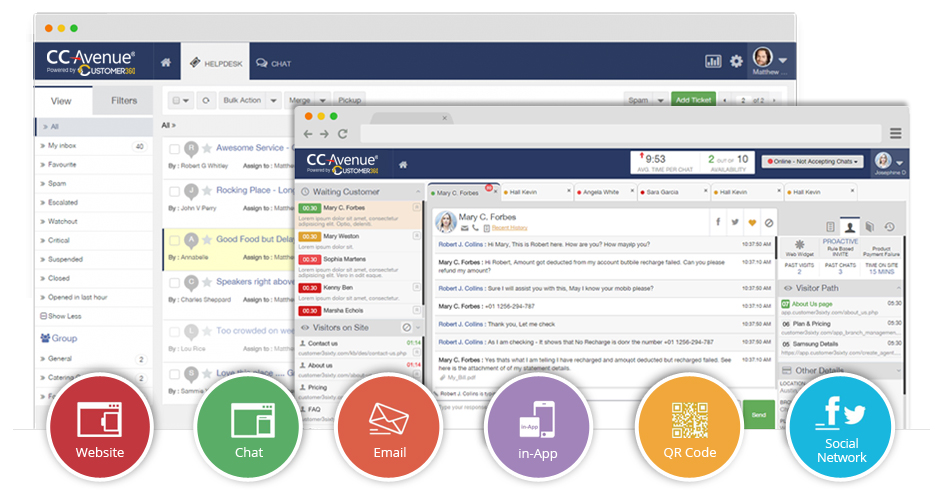Star the Good Food but Delay ticket

point(206,240)
